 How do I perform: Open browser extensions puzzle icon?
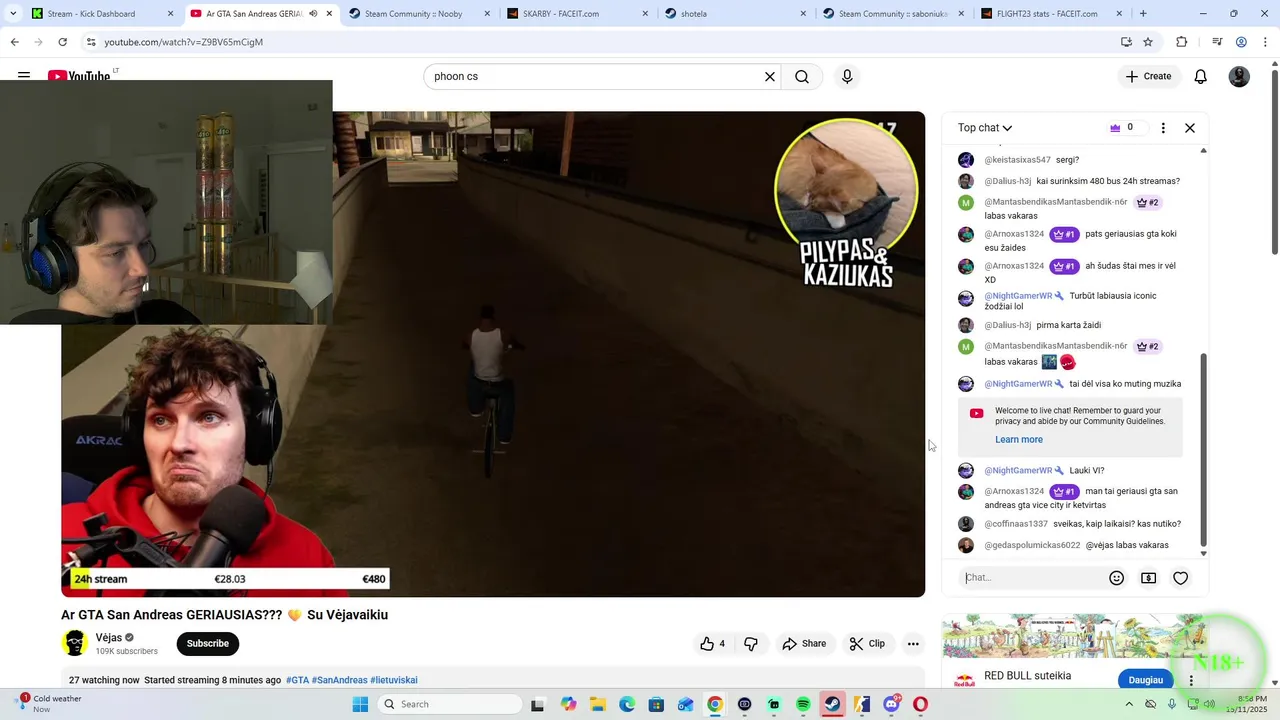tap(1182, 42)
